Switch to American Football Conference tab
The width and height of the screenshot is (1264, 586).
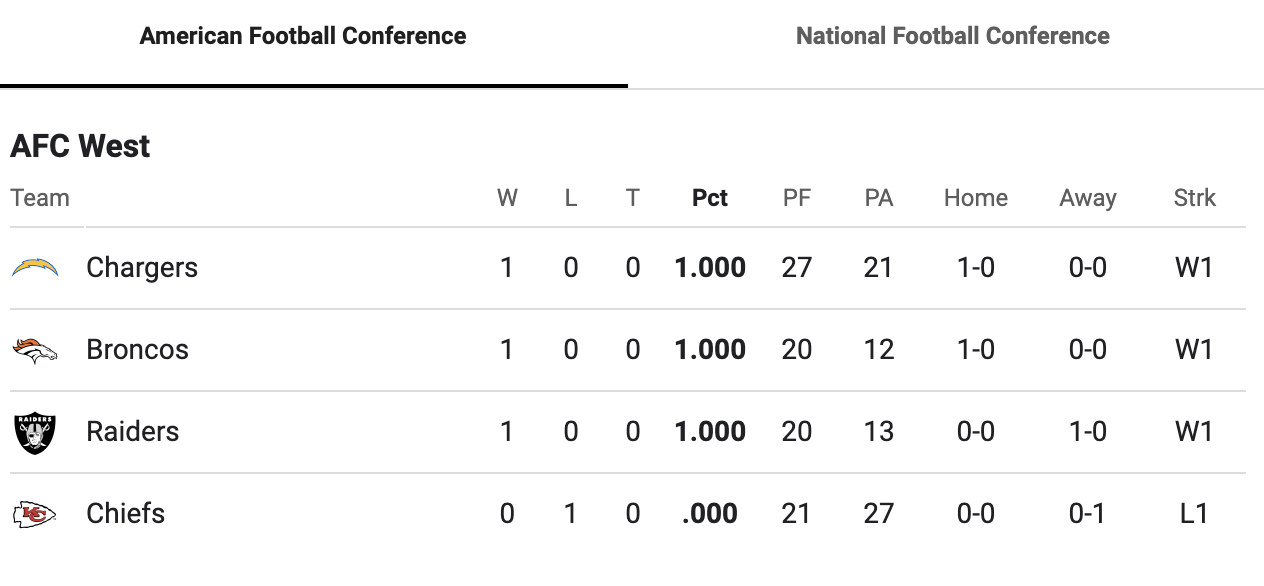pos(303,37)
